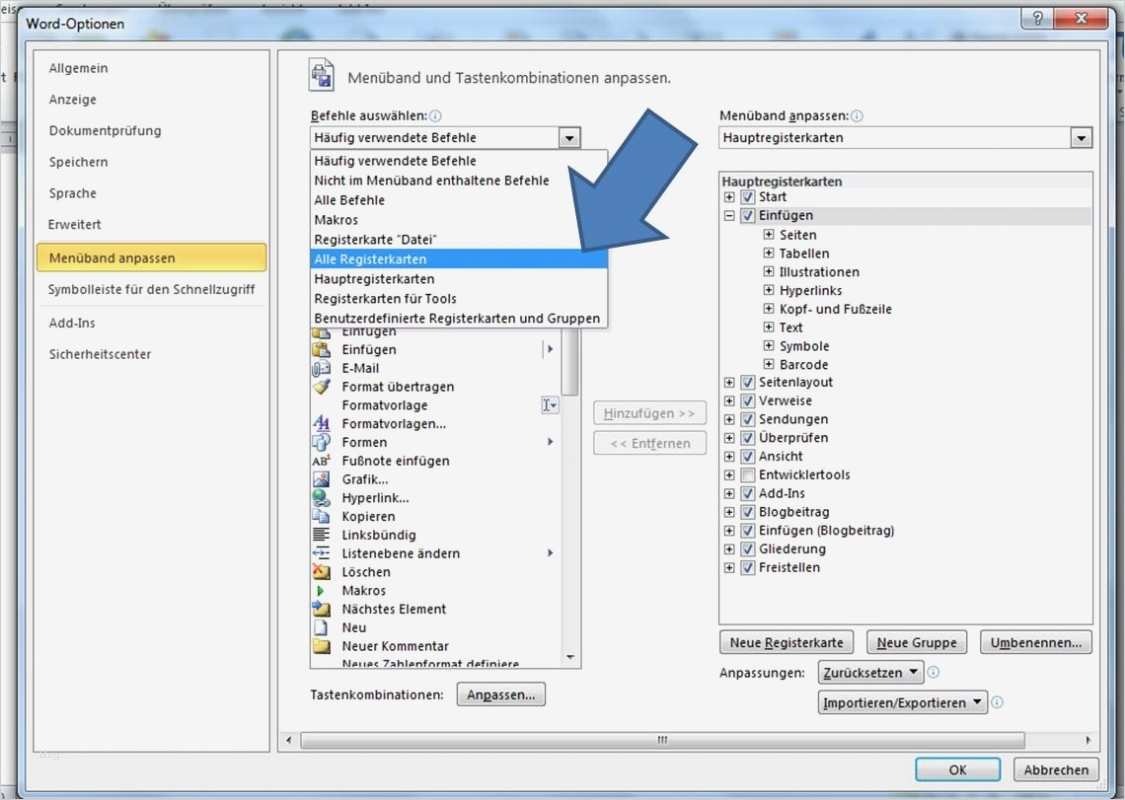Click the Löschen icon

321,572
